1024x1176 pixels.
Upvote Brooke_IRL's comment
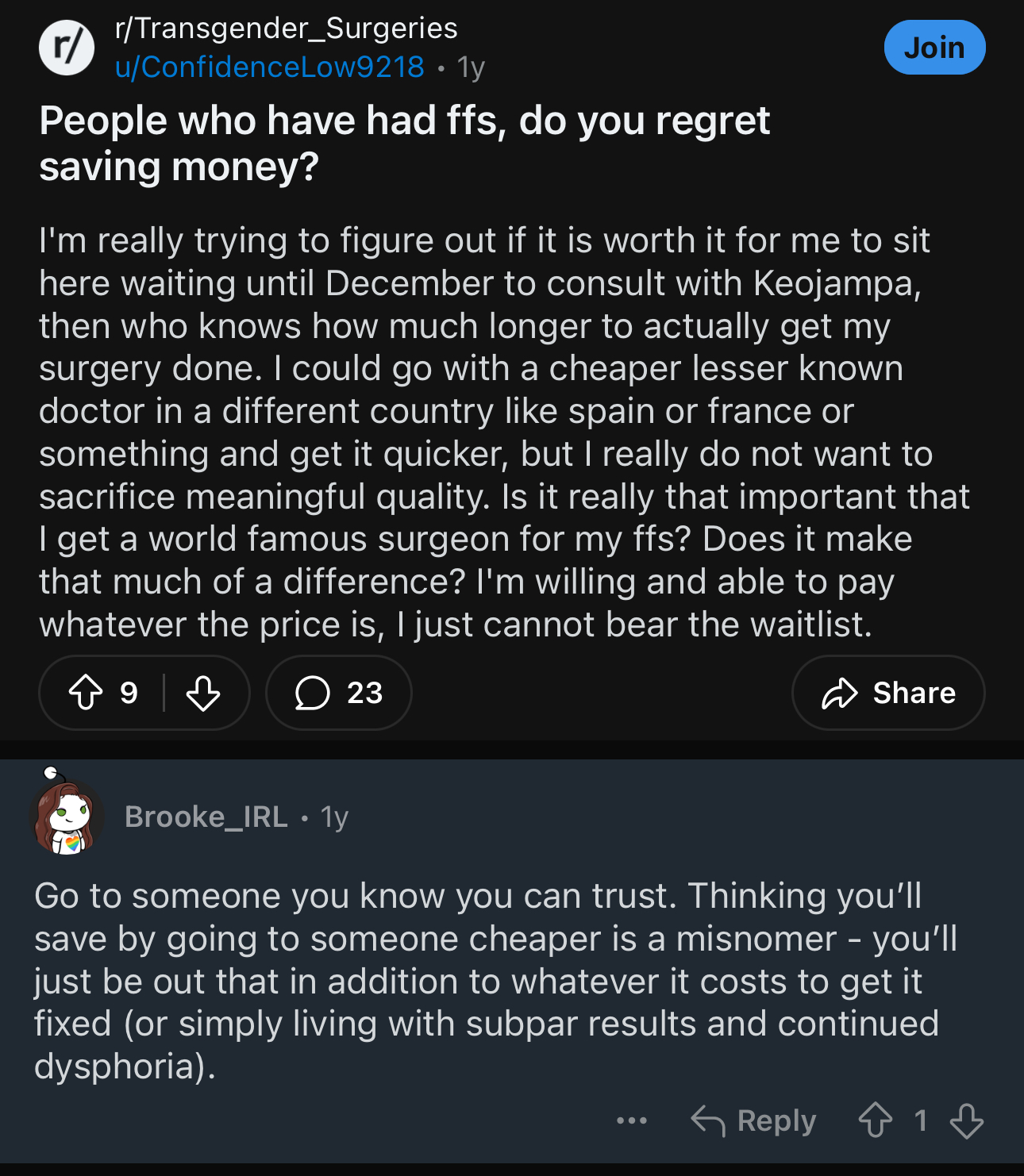pyautogui.click(x=876, y=1120)
